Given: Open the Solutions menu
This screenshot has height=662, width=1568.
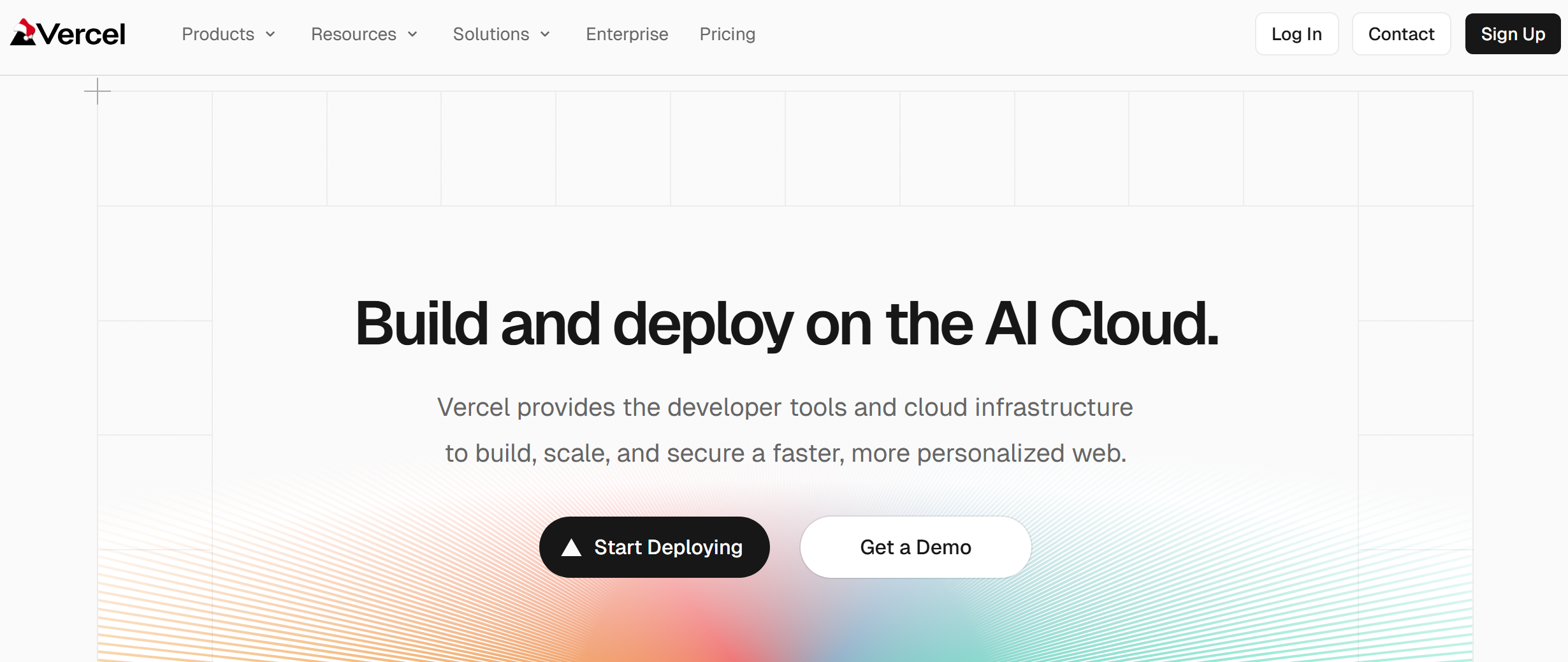Looking at the screenshot, I should point(491,34).
